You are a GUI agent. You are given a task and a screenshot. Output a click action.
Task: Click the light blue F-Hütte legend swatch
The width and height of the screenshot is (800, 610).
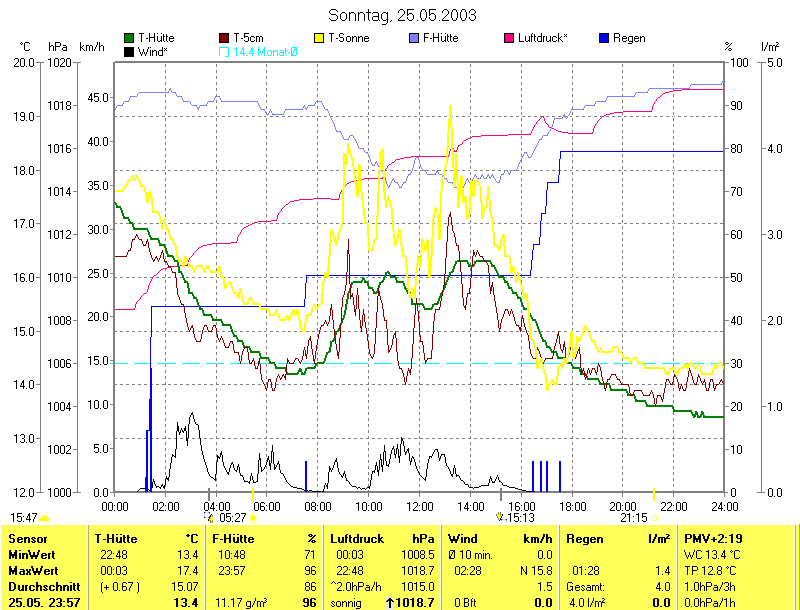(x=415, y=38)
